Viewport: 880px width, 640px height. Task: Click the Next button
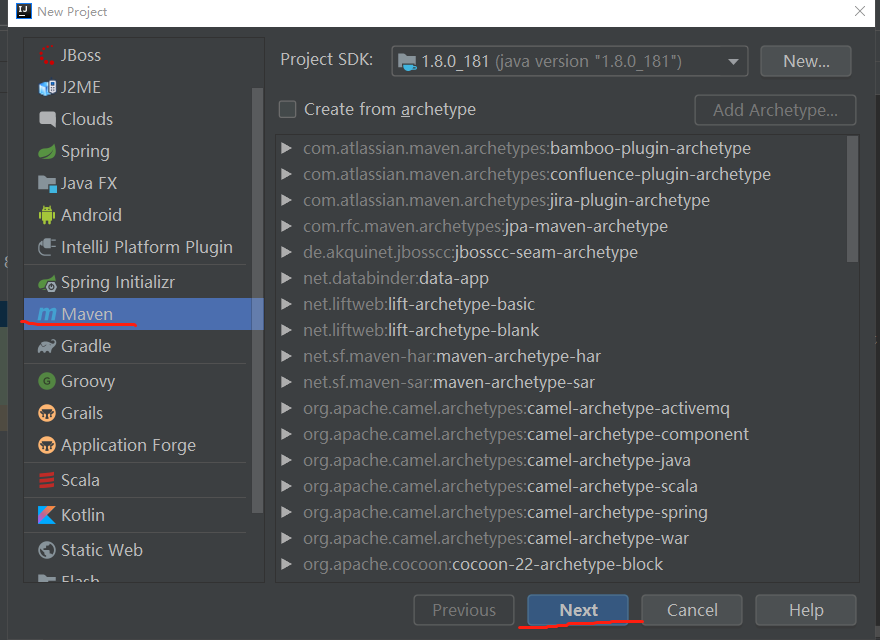(x=578, y=610)
